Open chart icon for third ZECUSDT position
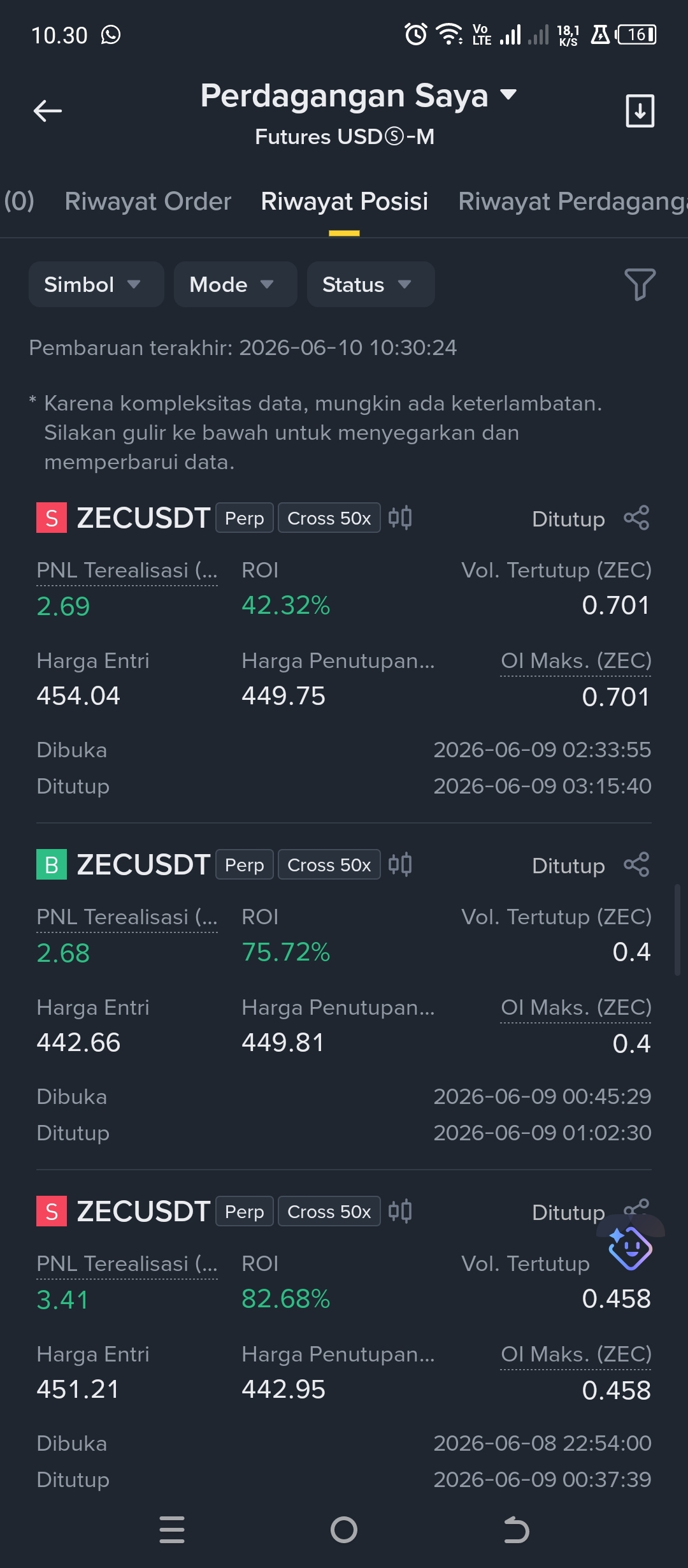 click(400, 1211)
